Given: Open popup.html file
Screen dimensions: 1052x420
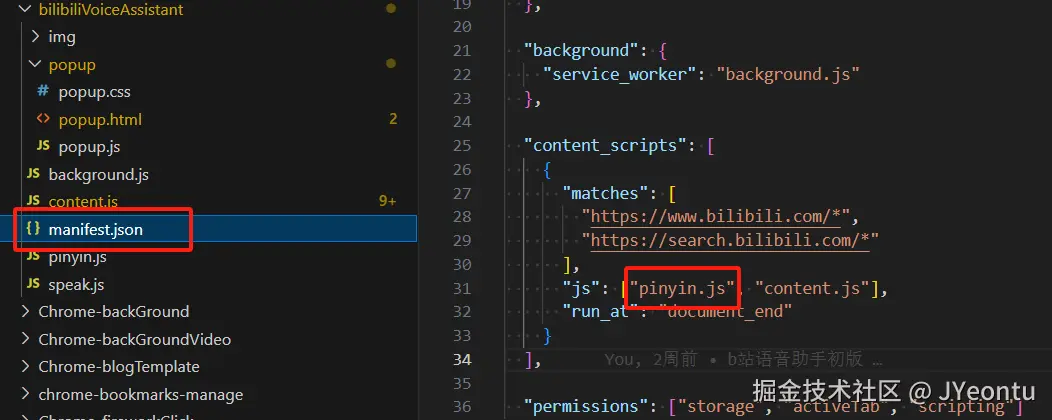Looking at the screenshot, I should (x=100, y=119).
